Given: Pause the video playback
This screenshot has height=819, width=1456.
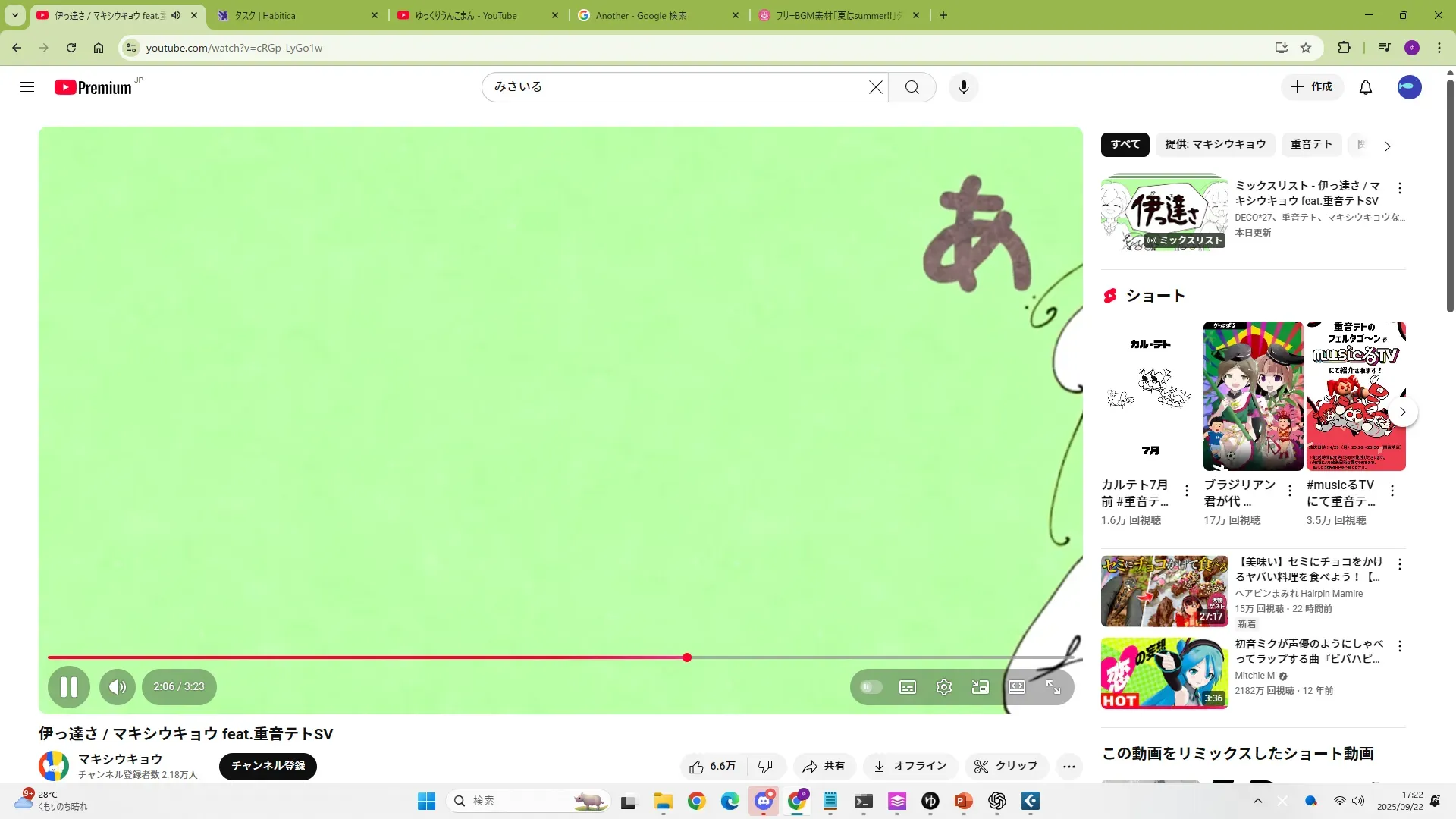Looking at the screenshot, I should (68, 687).
